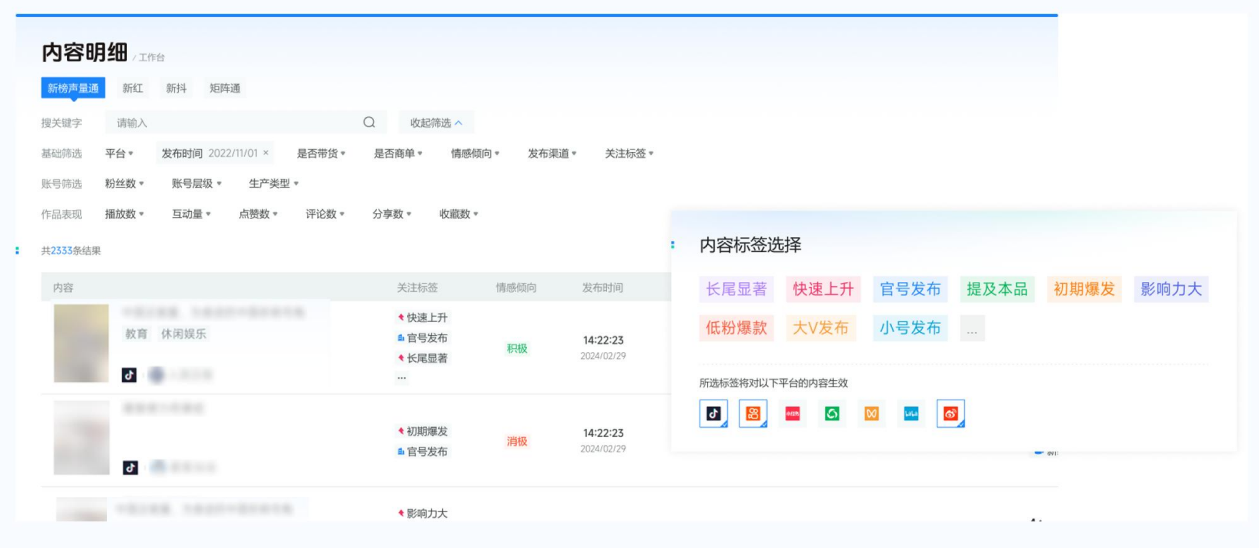Remove 2022/11/01 publish time filter
Screen dimensions: 1259x548
(266, 153)
